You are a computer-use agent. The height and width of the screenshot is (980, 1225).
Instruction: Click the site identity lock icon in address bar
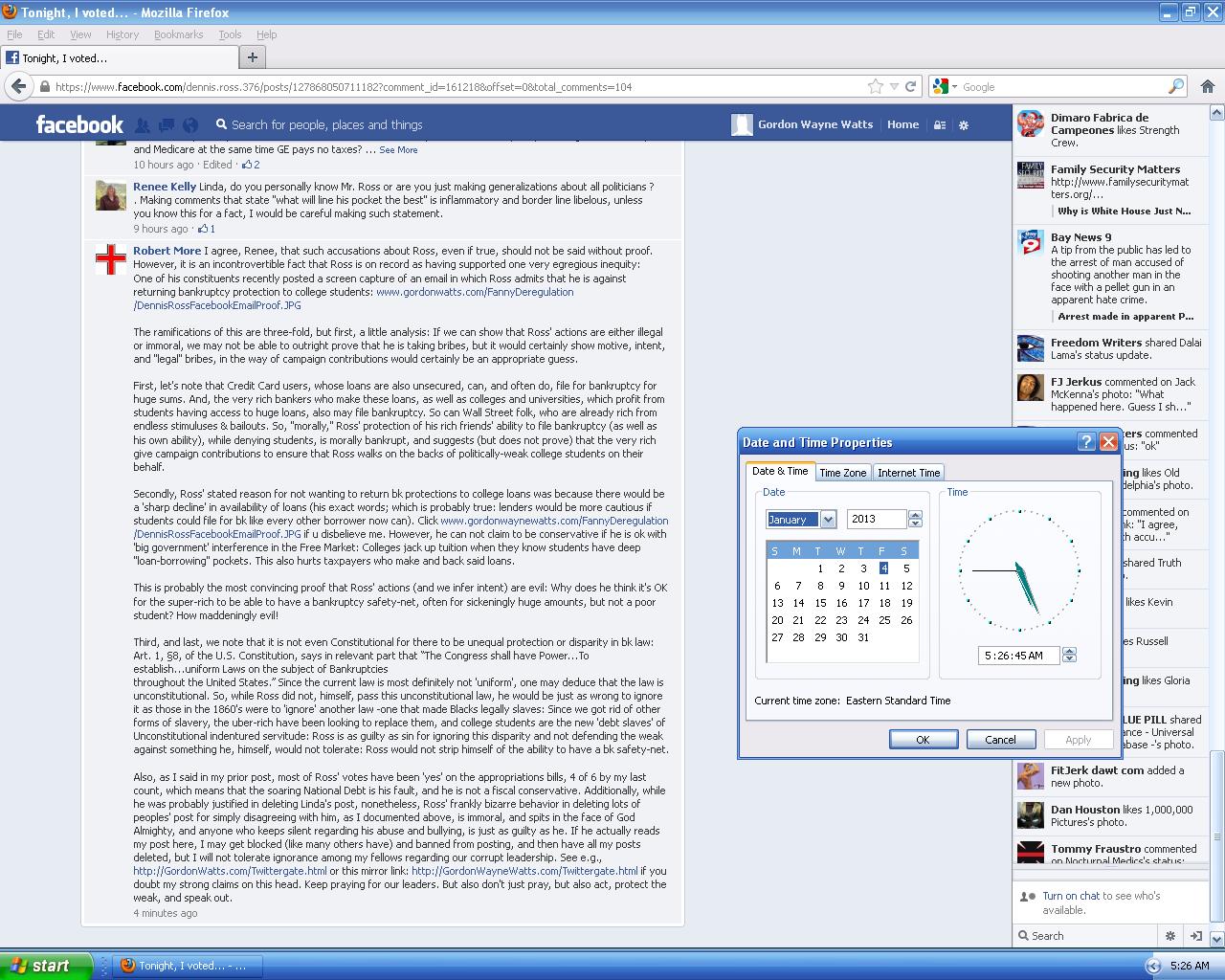pyautogui.click(x=44, y=86)
